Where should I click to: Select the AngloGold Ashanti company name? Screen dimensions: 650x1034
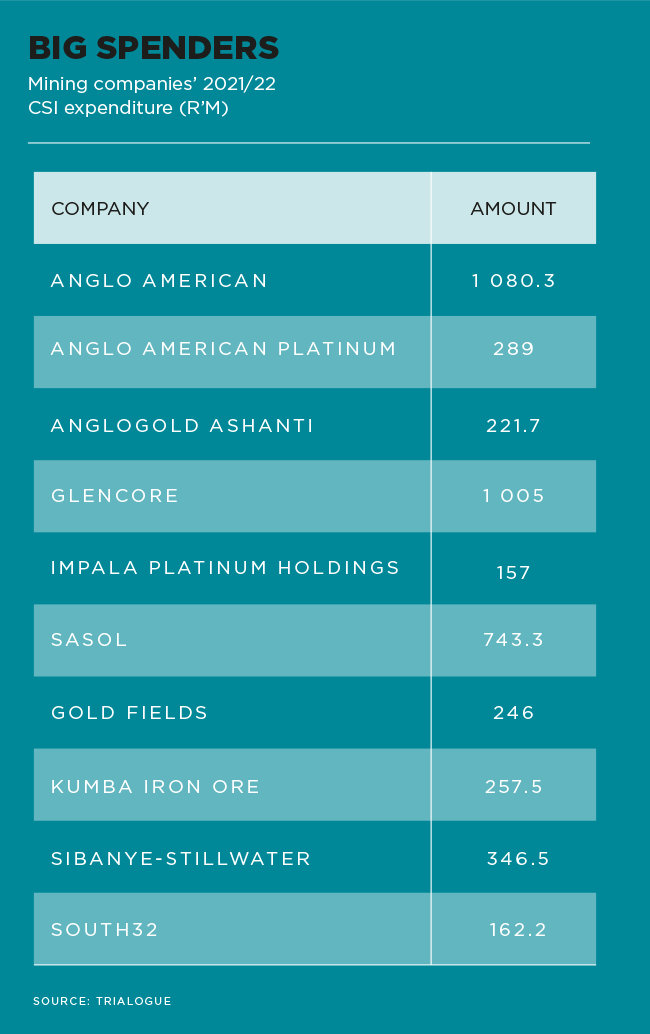pyautogui.click(x=182, y=425)
